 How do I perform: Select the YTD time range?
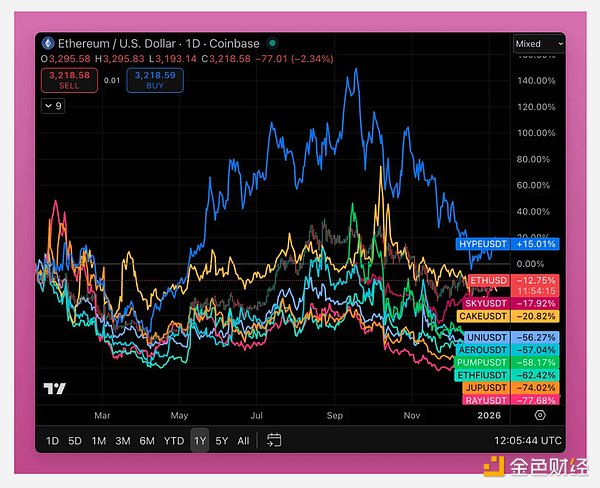(174, 441)
